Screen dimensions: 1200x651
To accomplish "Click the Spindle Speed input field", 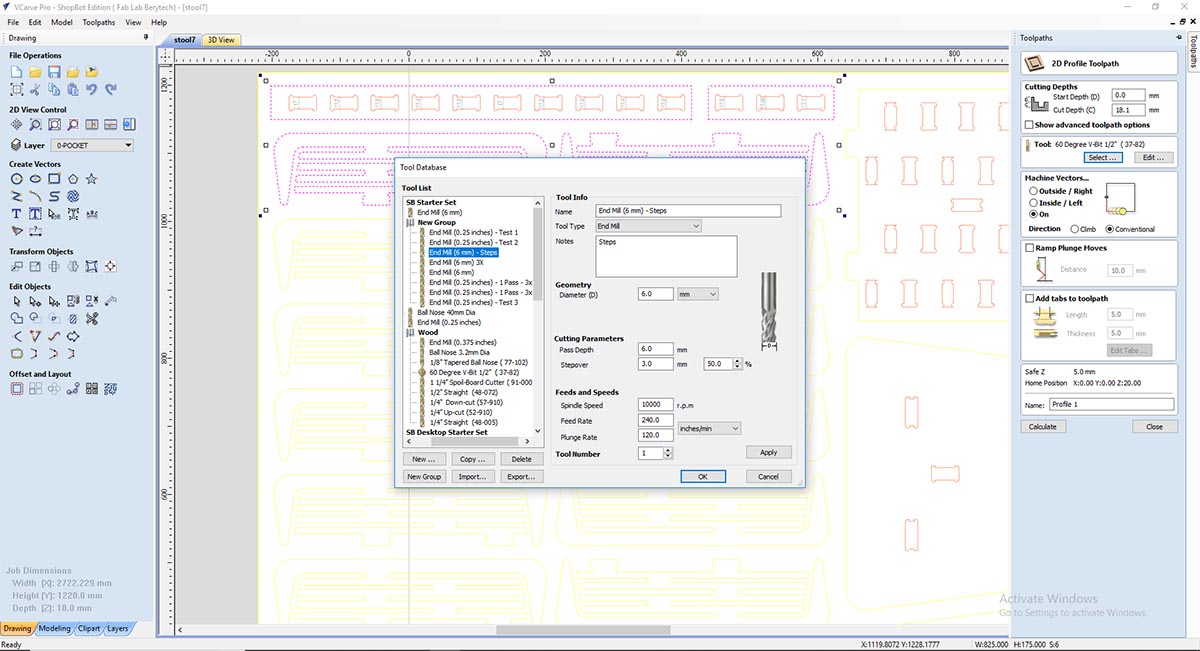I will tap(655, 405).
